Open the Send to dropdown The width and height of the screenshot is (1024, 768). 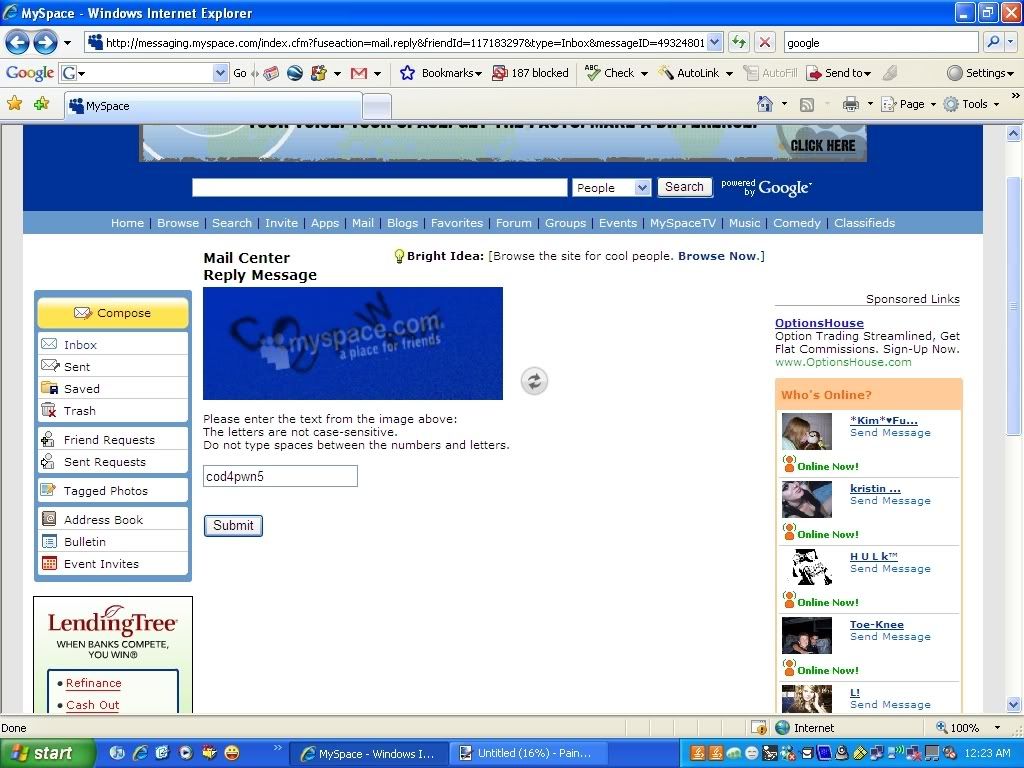click(839, 73)
